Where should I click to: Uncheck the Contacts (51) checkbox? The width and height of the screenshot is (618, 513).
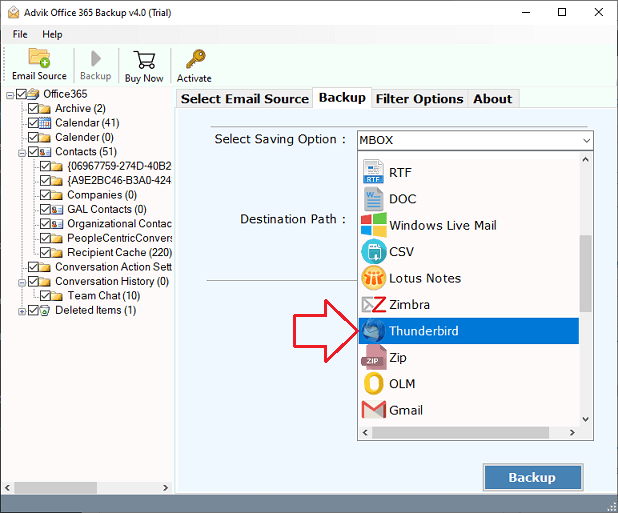pyautogui.click(x=33, y=152)
